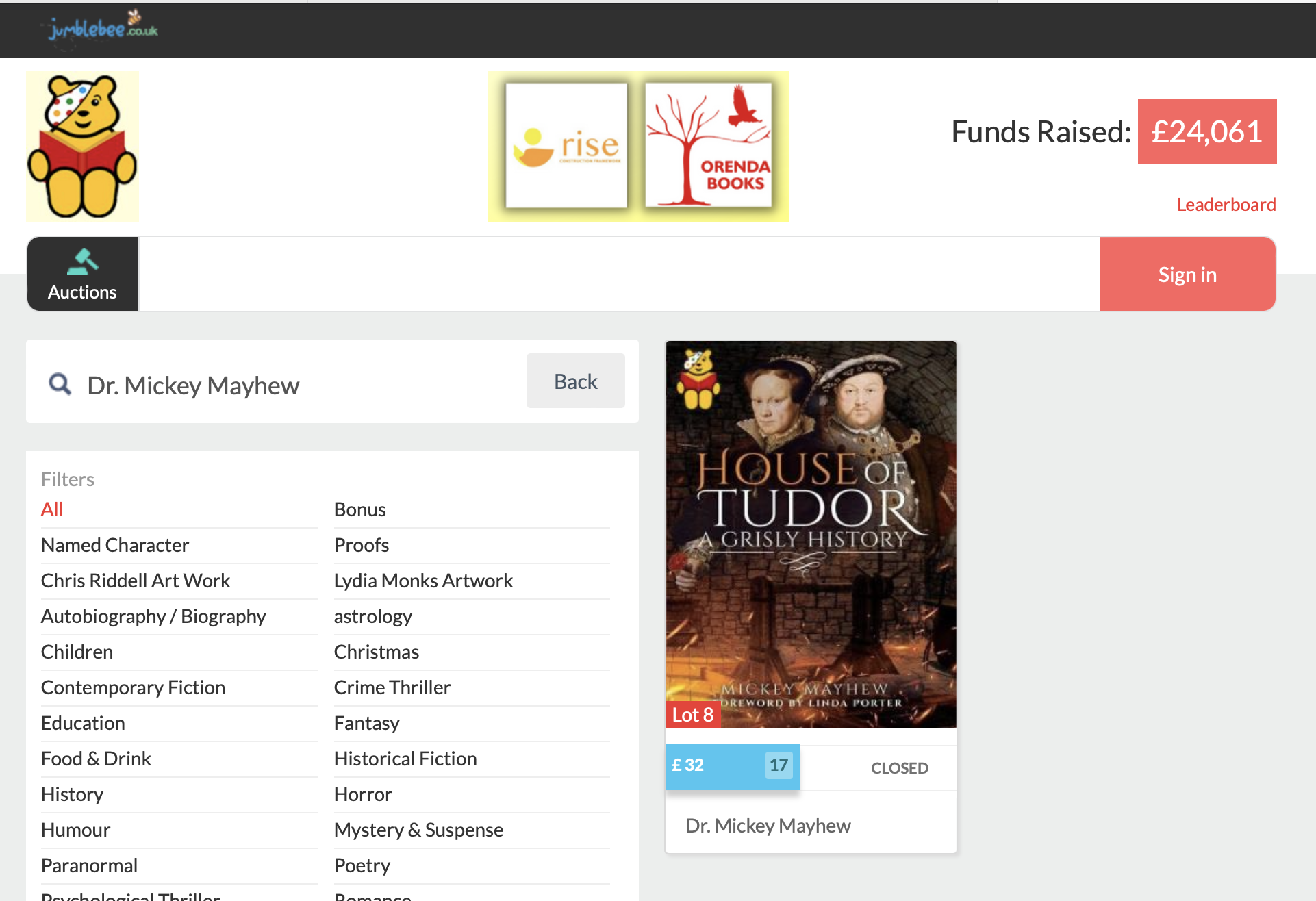Filter by Crime Thriller

point(392,687)
